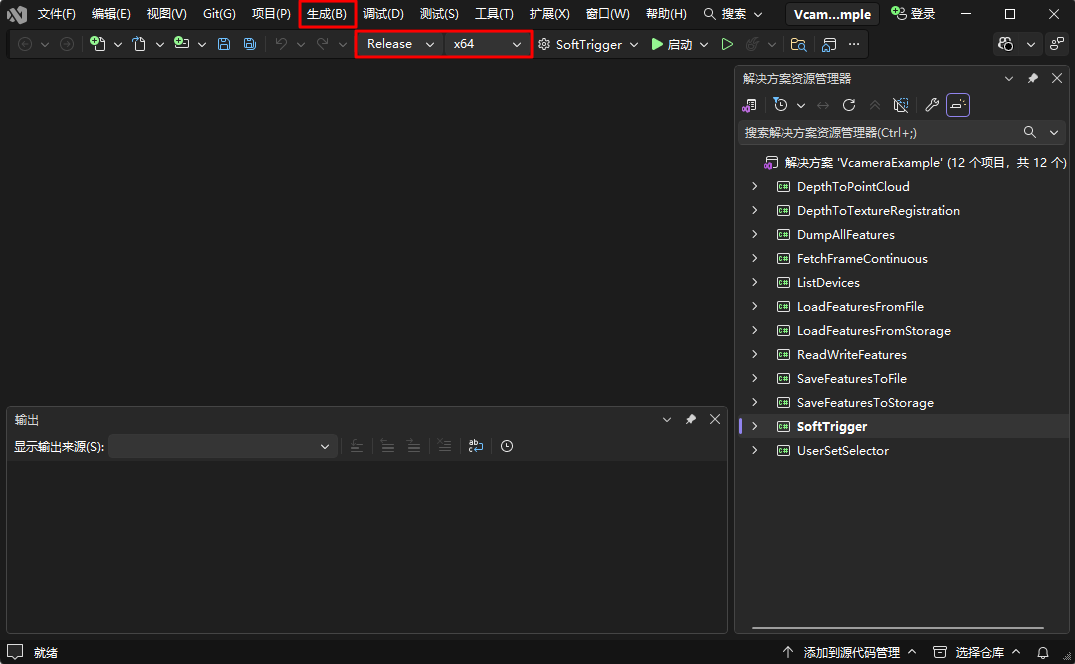Click the Save All icon
Screen dimensions: 1075x664
click(x=250, y=45)
